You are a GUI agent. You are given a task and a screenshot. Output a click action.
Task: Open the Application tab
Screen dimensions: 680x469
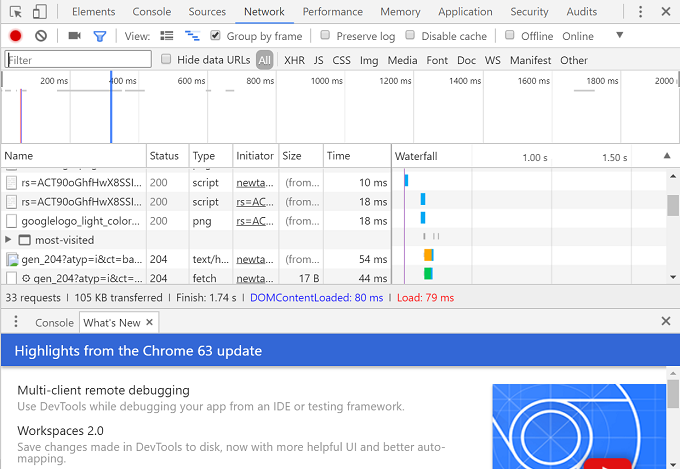[x=465, y=12]
